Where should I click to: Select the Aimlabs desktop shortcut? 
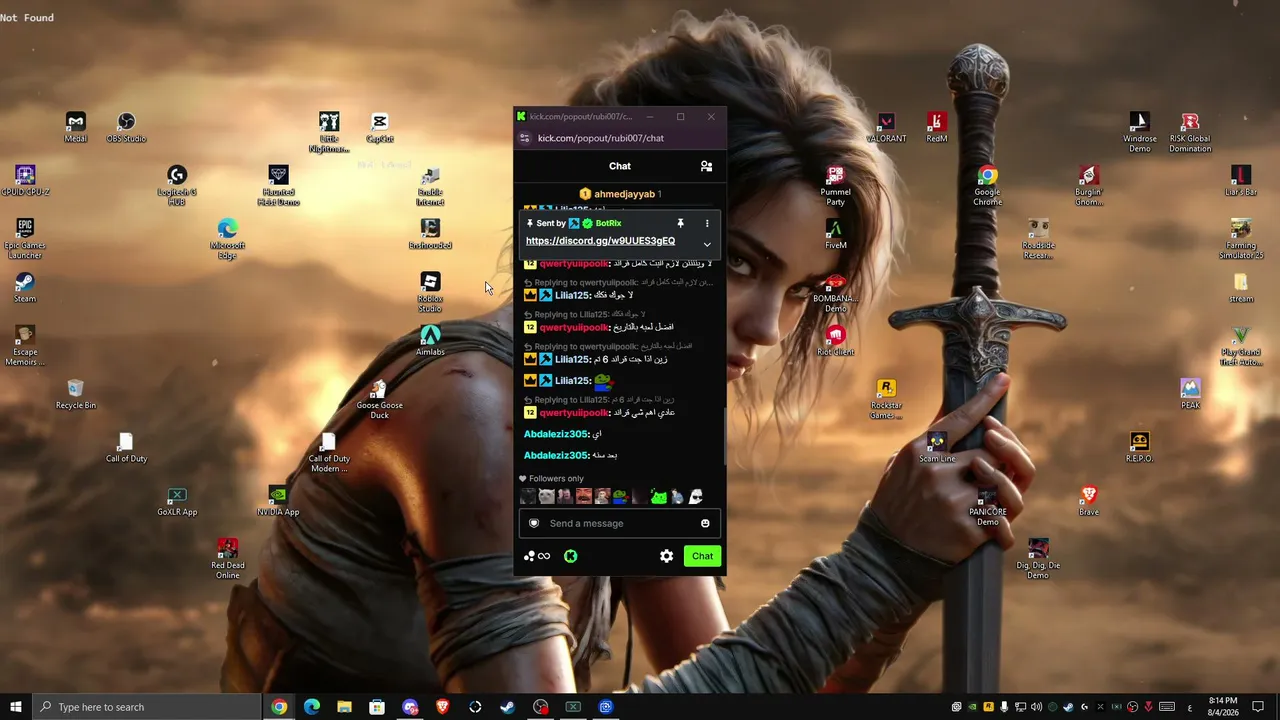[x=430, y=341]
